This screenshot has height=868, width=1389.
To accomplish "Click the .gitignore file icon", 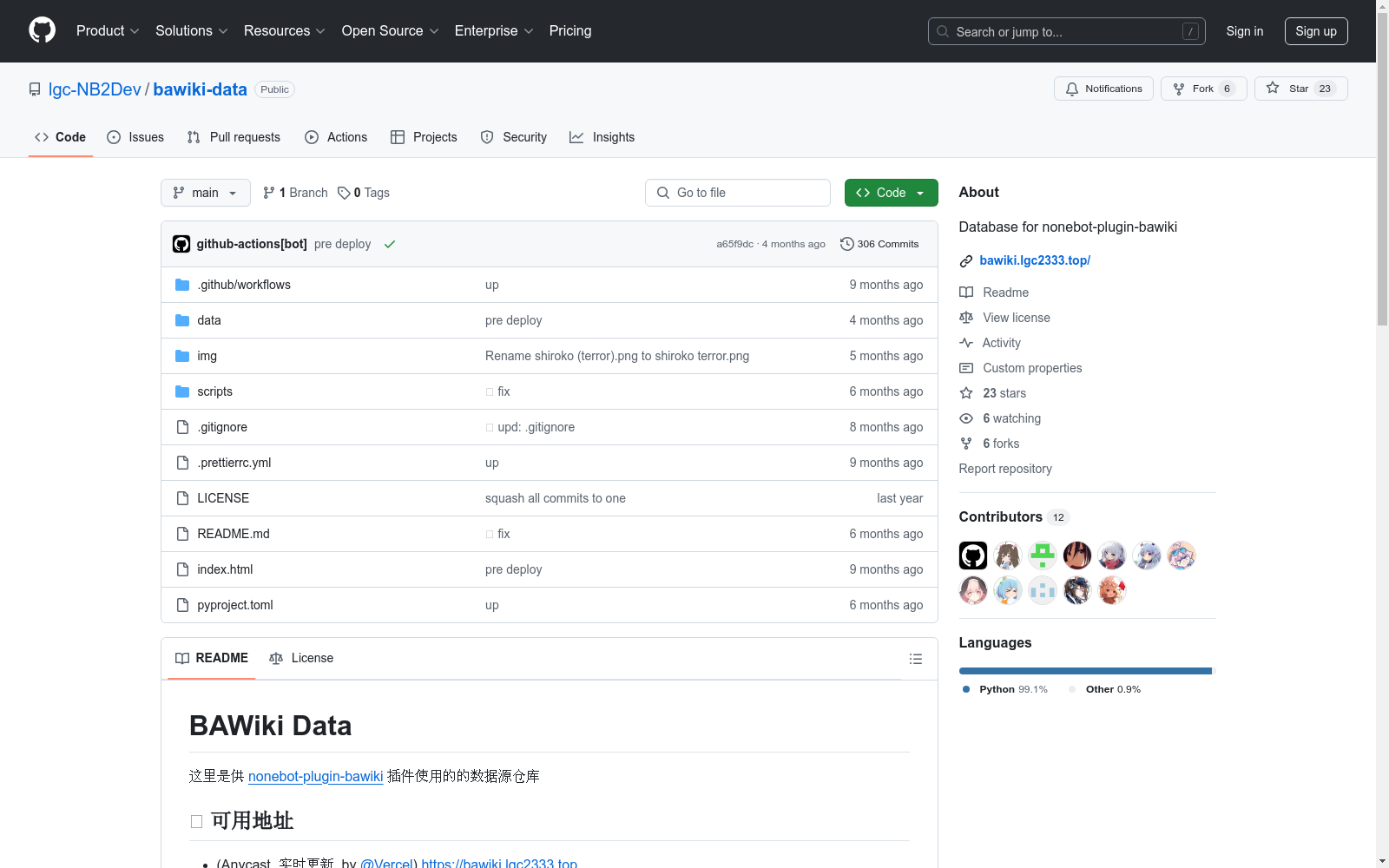I will (x=182, y=427).
